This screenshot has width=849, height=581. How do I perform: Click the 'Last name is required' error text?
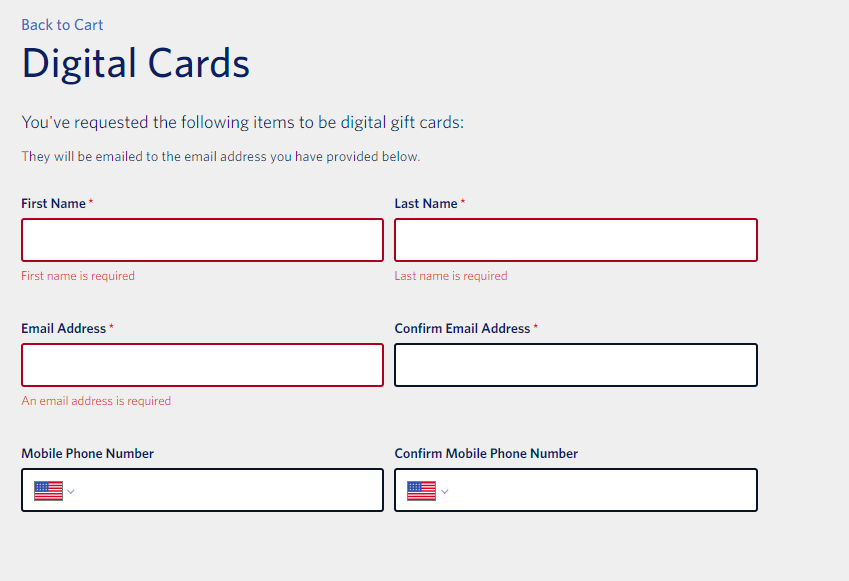click(450, 276)
